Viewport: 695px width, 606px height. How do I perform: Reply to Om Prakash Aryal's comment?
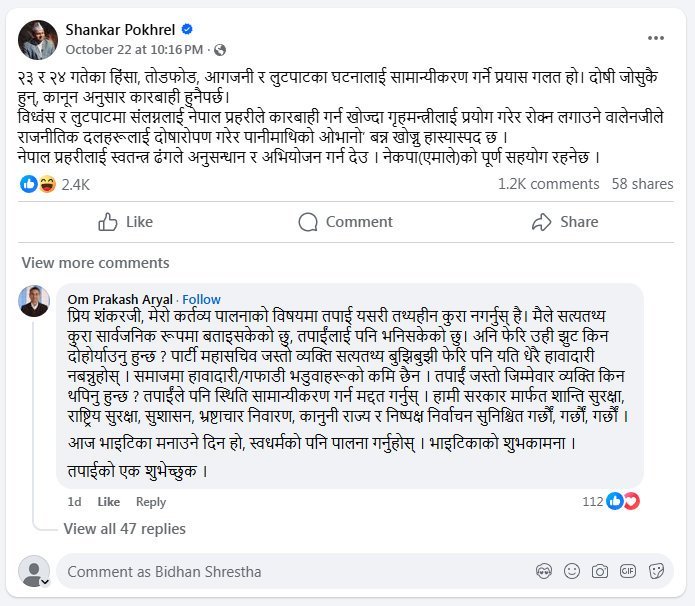click(151, 502)
